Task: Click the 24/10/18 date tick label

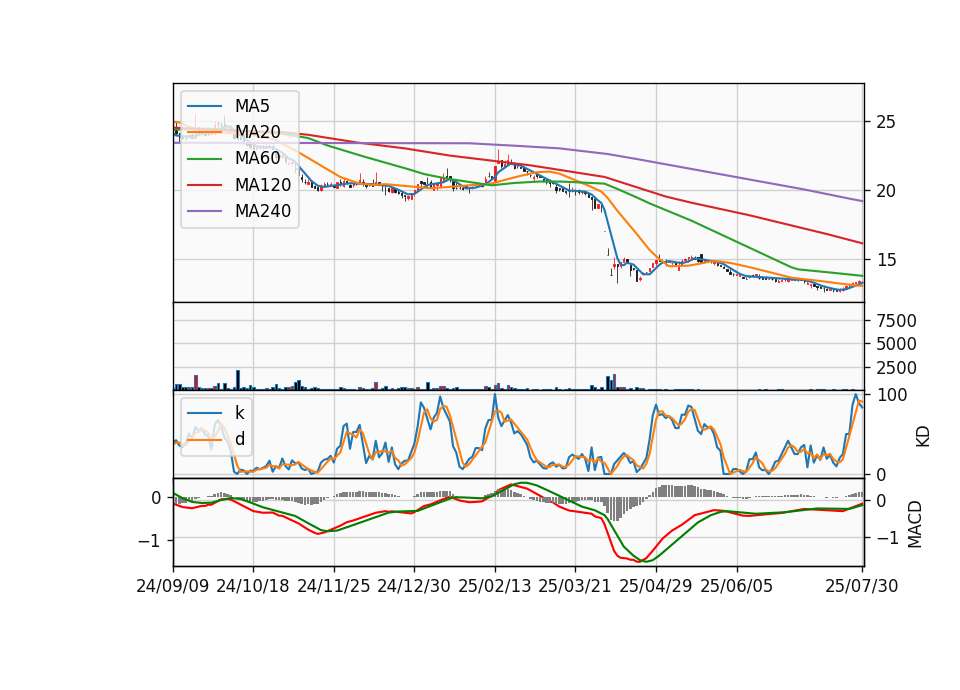Action: point(253,586)
